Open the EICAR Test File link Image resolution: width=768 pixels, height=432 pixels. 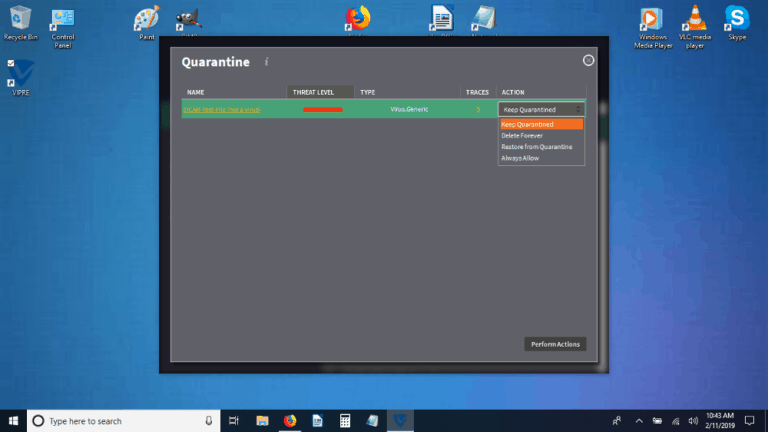(x=221, y=110)
